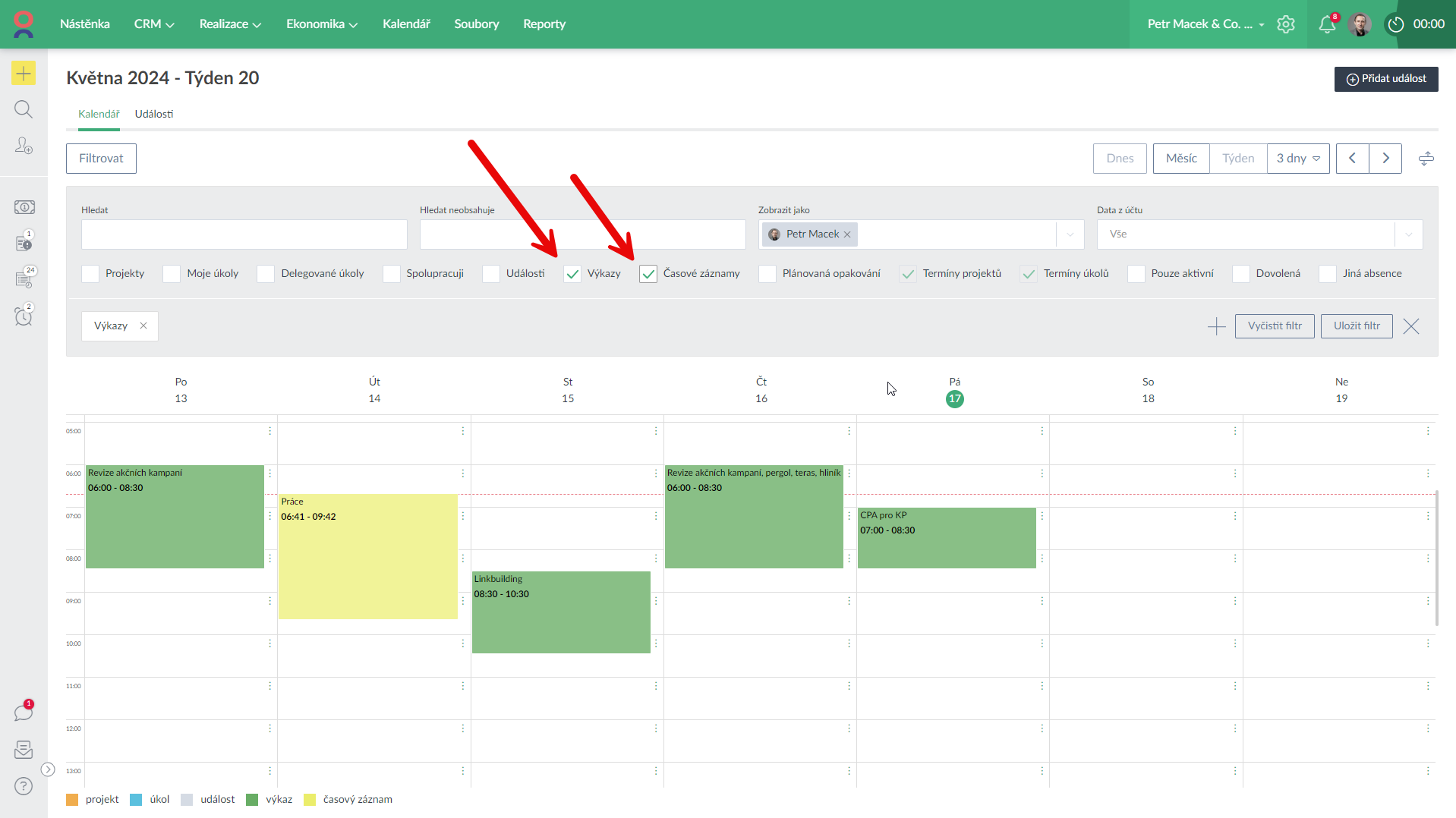Open the notifications bell
This screenshot has width=1456, height=818.
[1327, 24]
